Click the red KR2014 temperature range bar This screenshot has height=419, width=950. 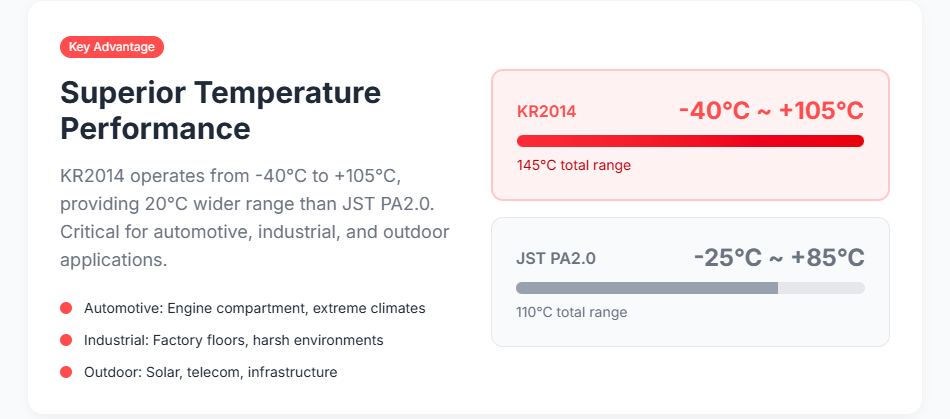coord(690,141)
